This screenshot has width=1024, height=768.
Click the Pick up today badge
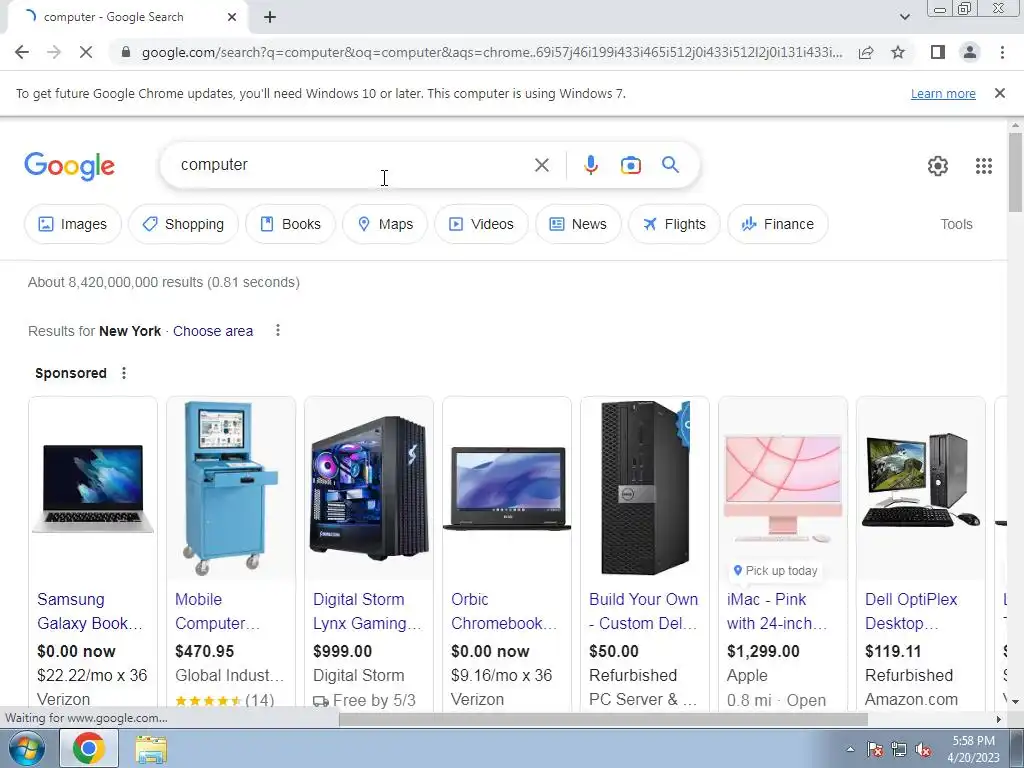pos(775,571)
